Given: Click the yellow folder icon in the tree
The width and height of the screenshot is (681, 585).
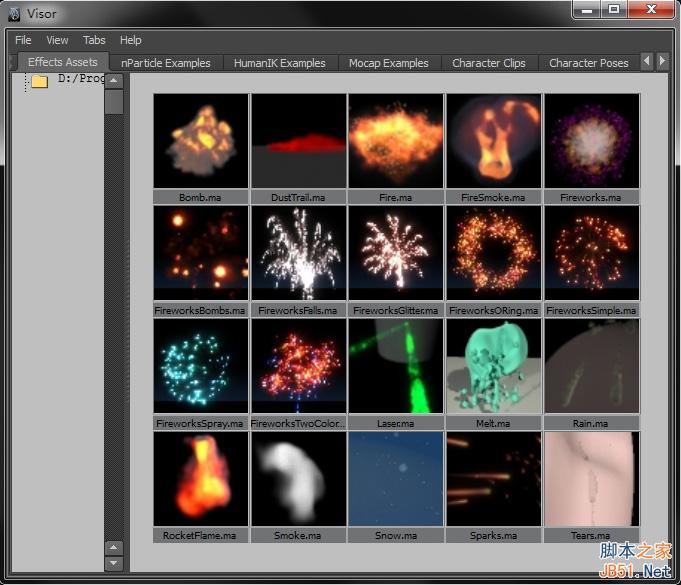Looking at the screenshot, I should (40, 81).
